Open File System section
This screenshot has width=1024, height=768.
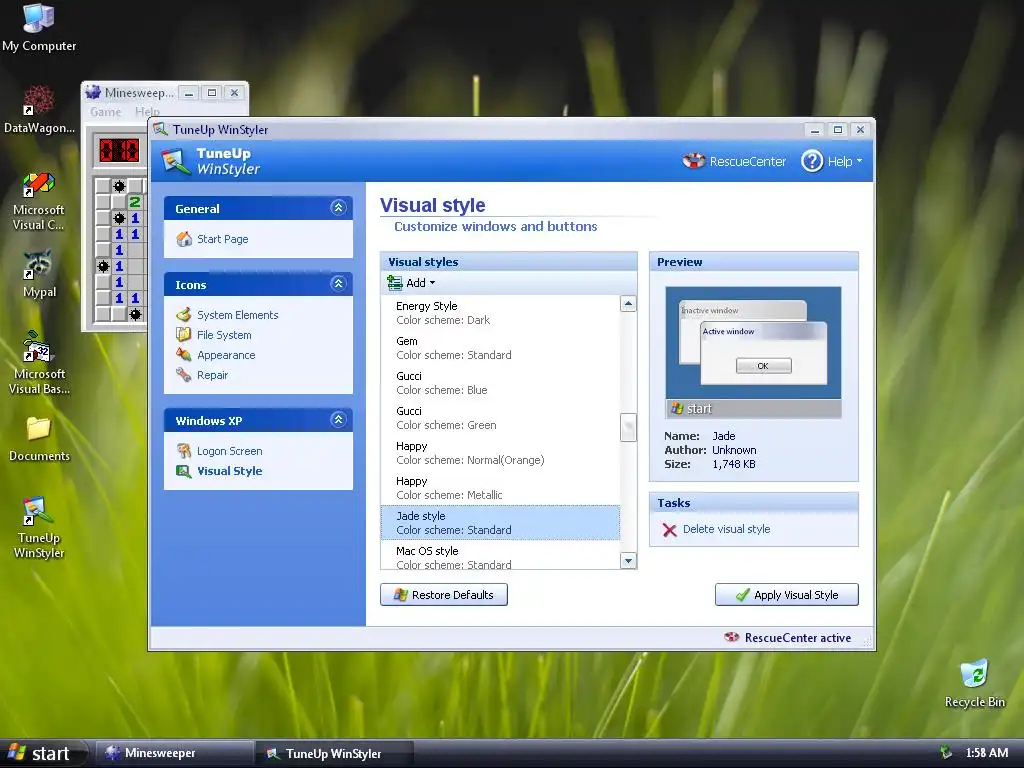[224, 335]
